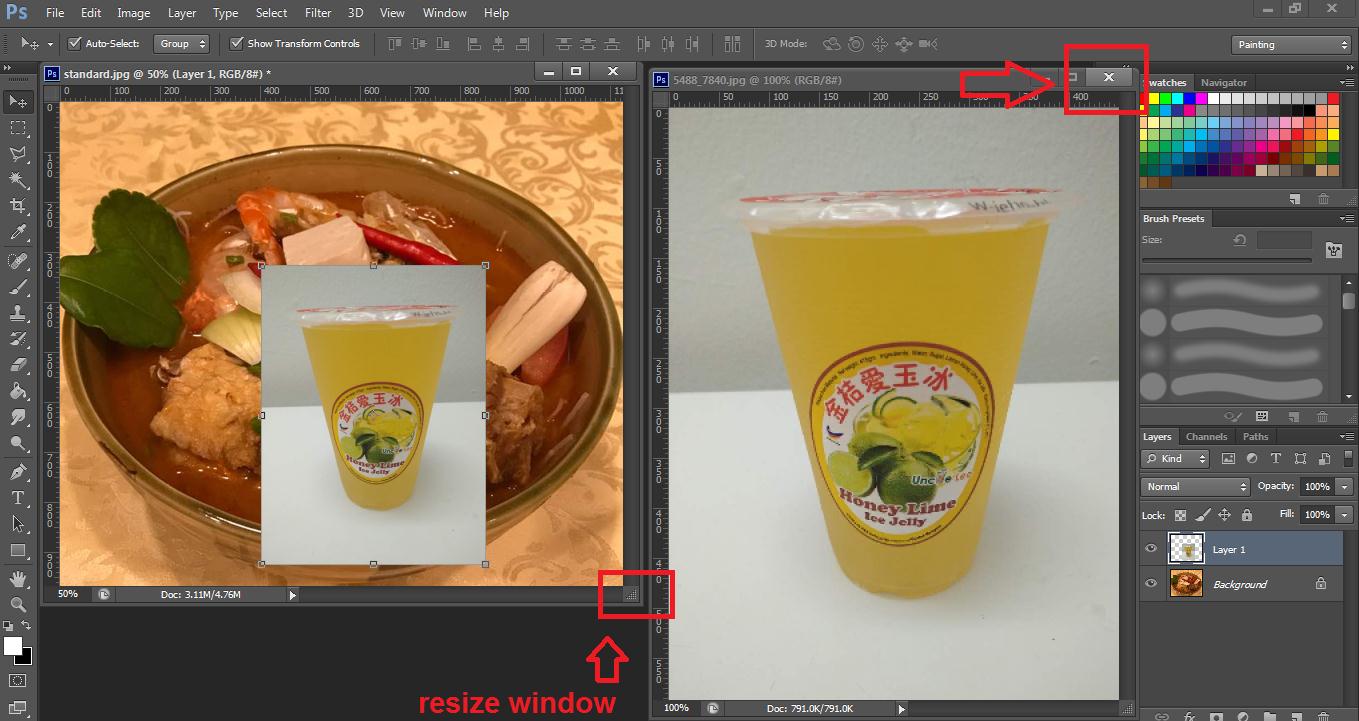Select the Horizontal Type tool
The height and width of the screenshot is (721, 1359).
click(x=18, y=498)
